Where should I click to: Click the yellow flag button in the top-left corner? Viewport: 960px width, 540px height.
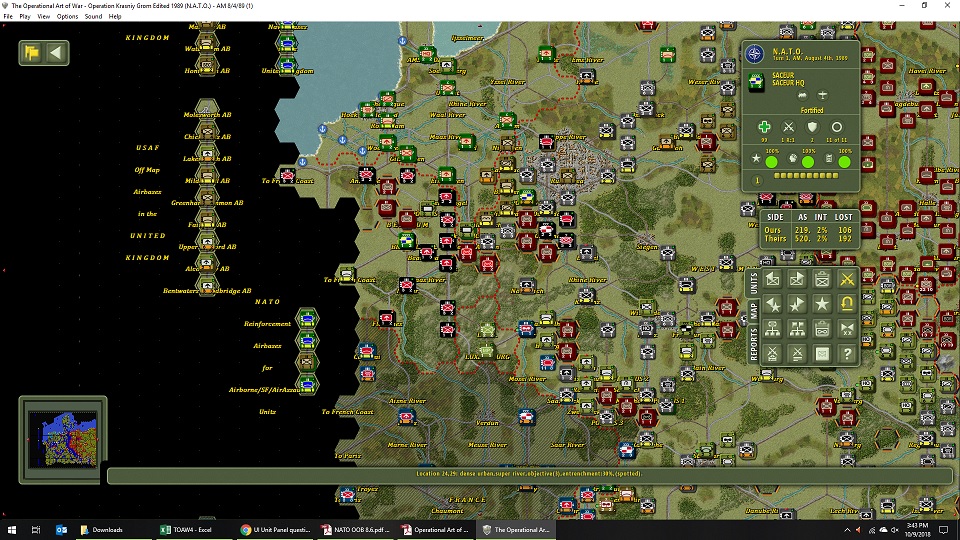click(x=32, y=53)
